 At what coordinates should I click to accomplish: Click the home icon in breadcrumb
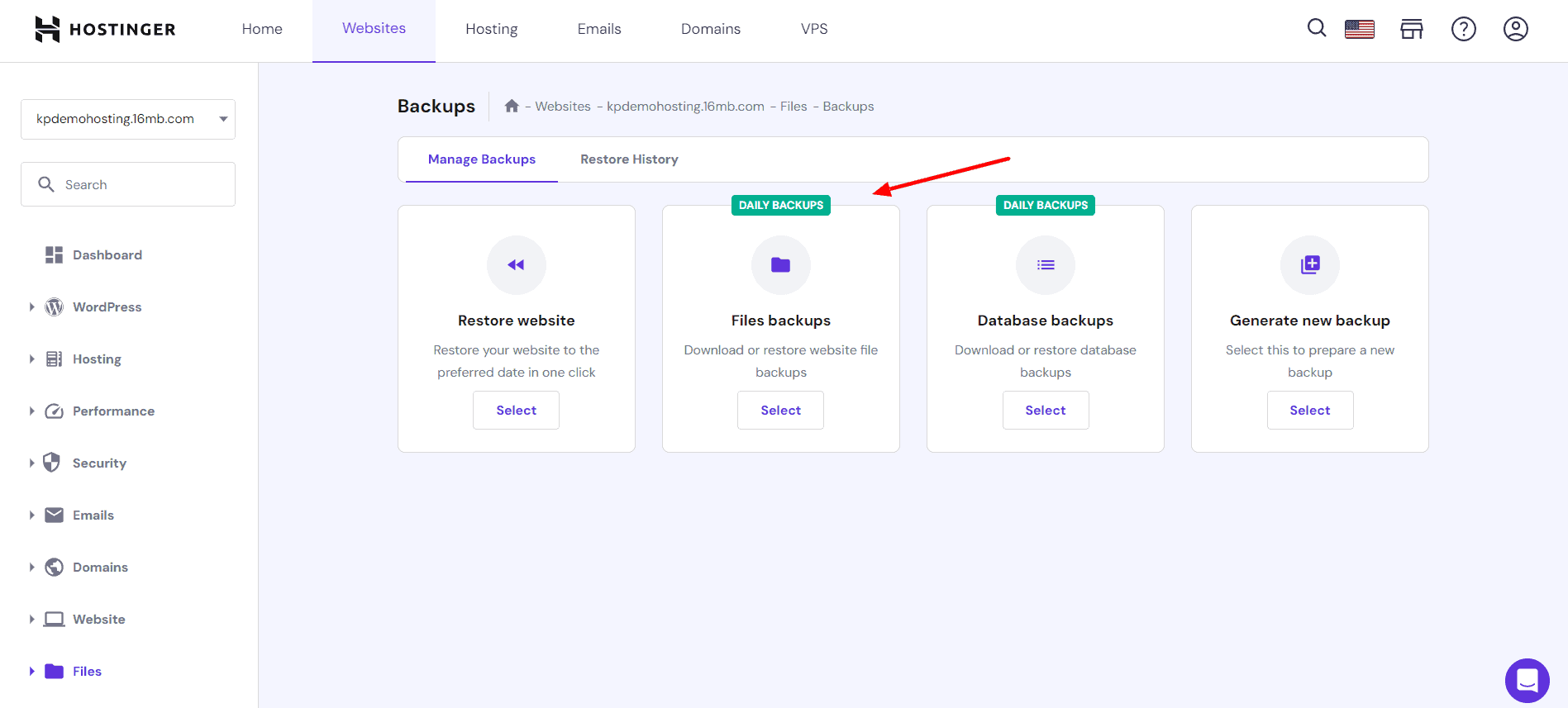pyautogui.click(x=512, y=106)
